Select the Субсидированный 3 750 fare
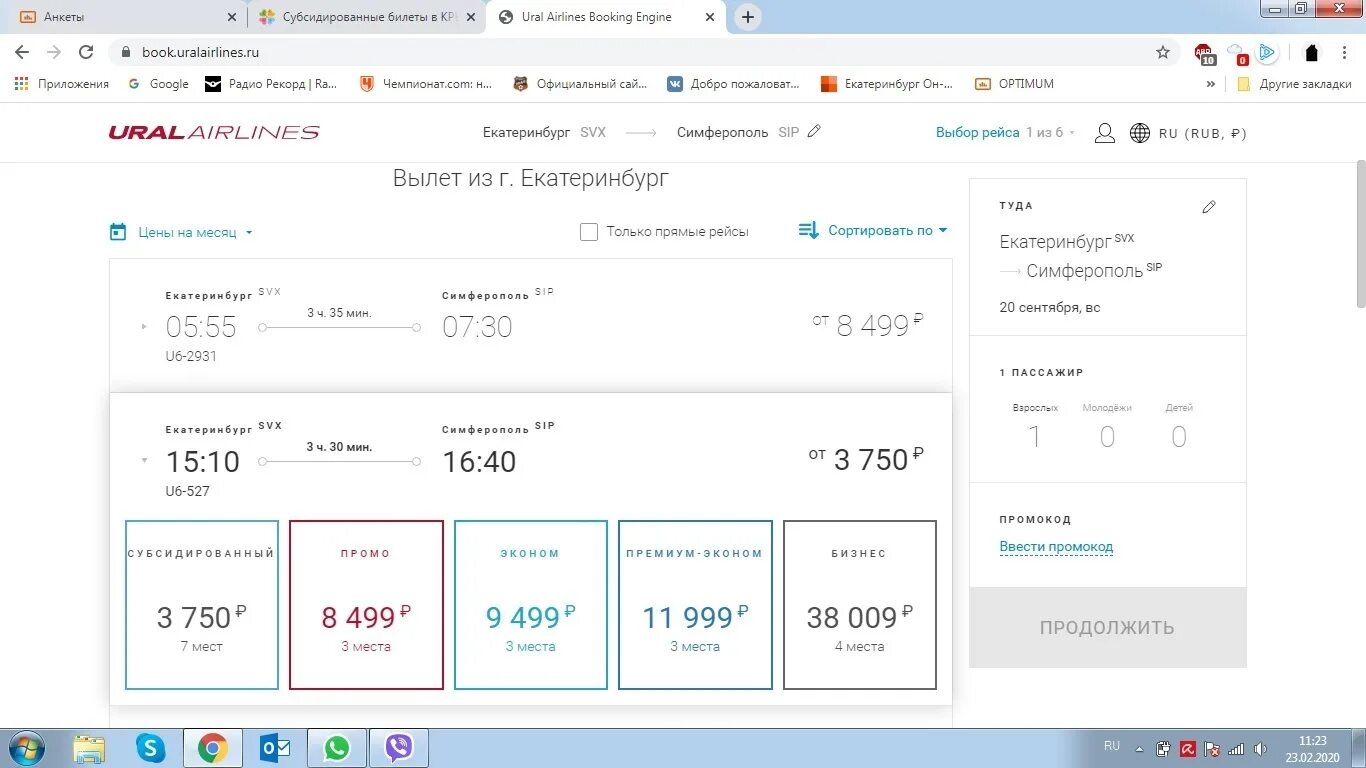The image size is (1366, 768). 202,605
